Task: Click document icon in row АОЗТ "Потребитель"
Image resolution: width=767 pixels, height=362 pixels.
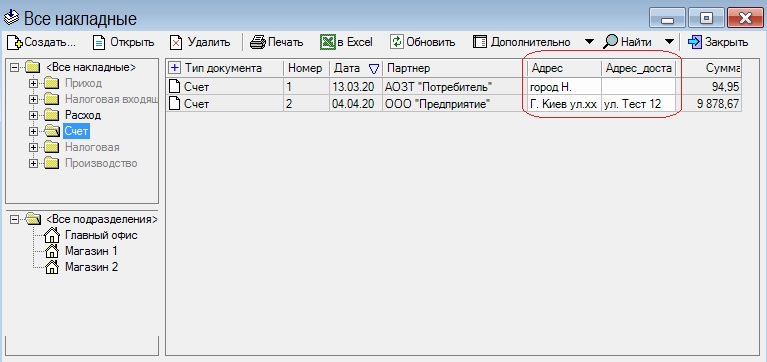Action: click(174, 87)
